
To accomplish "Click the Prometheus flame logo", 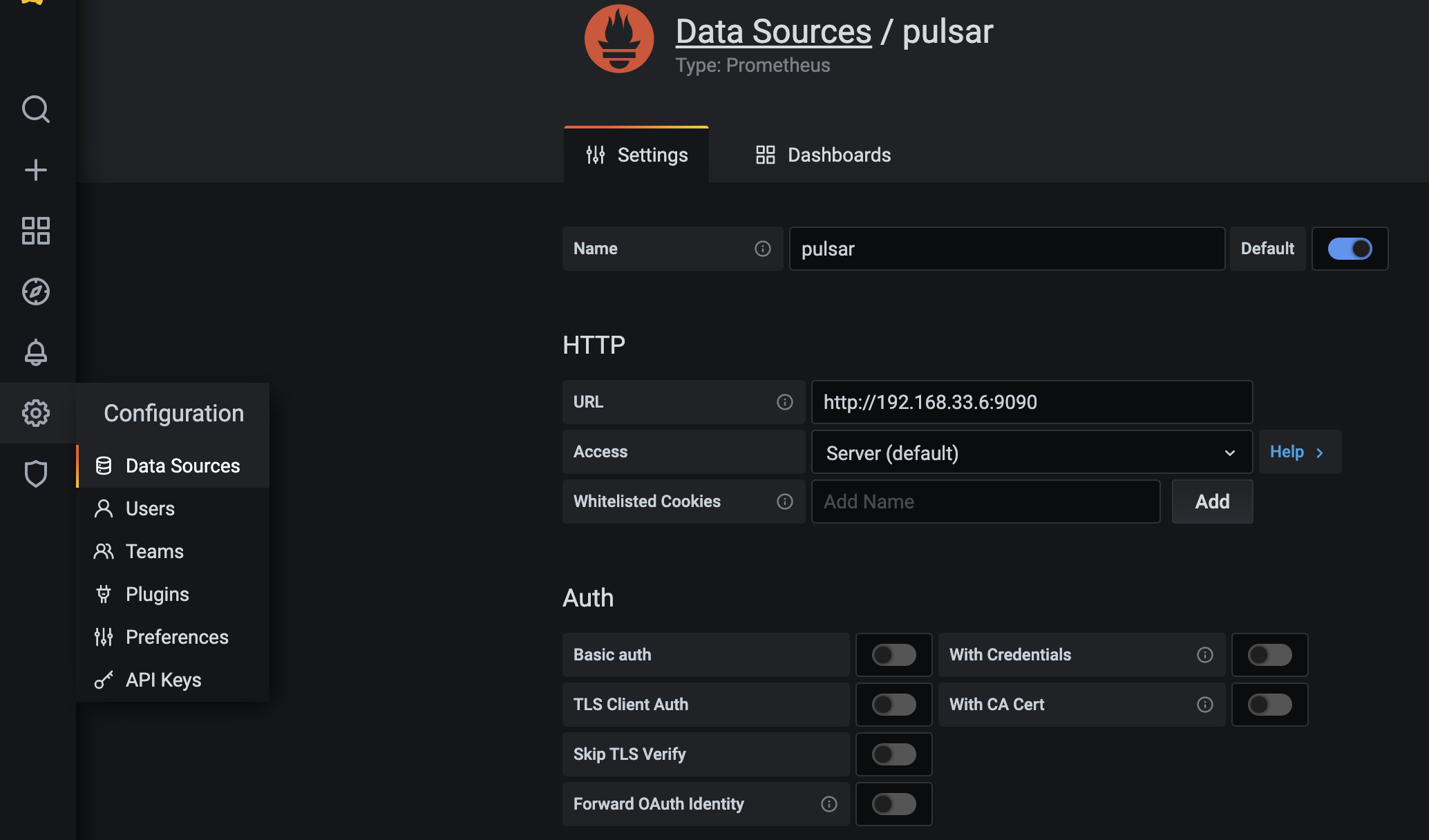I will click(x=619, y=39).
